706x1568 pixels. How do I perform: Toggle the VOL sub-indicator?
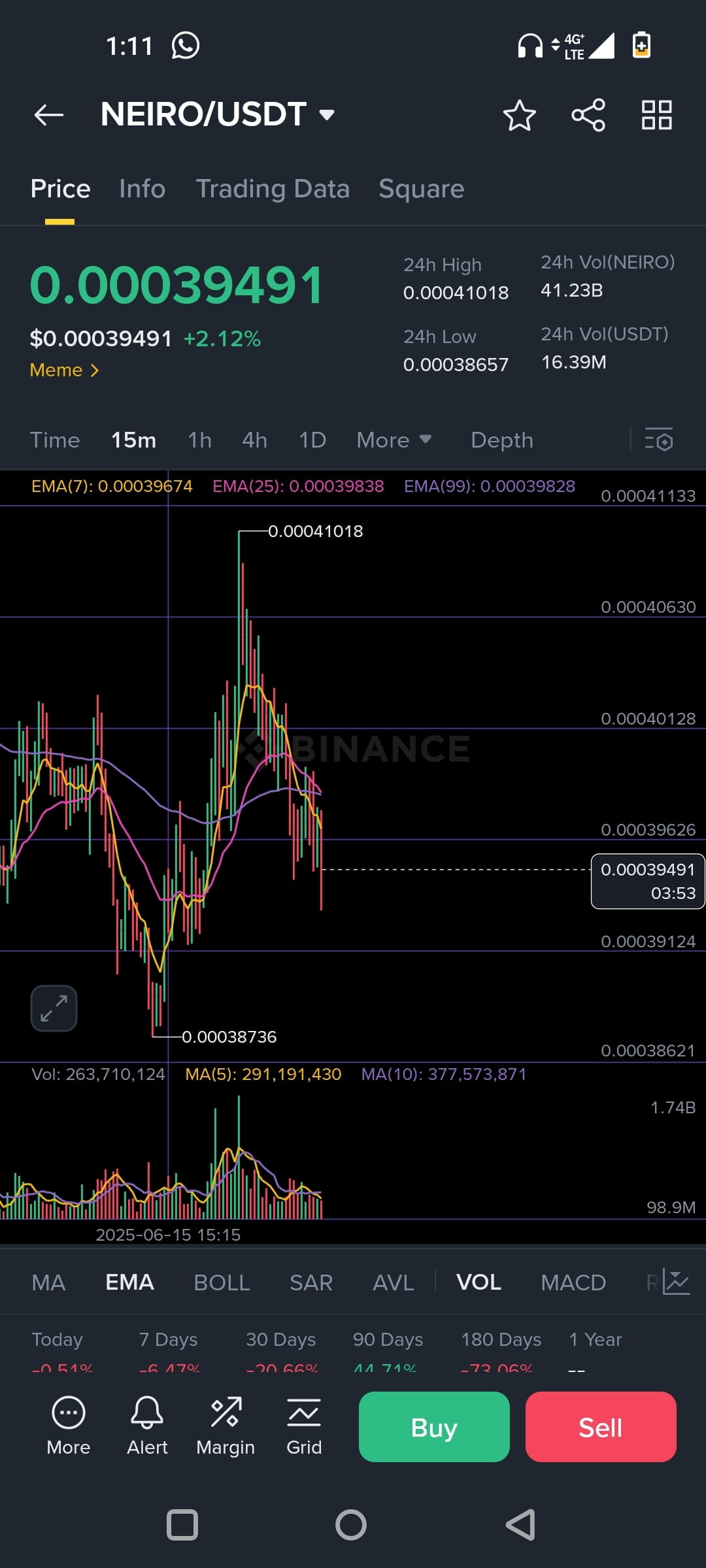(479, 1282)
